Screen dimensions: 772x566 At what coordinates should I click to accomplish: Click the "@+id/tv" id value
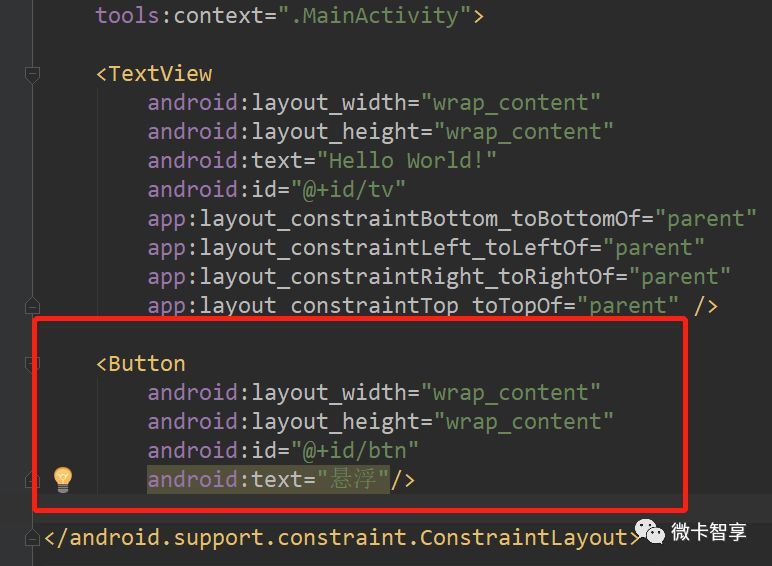(348, 189)
